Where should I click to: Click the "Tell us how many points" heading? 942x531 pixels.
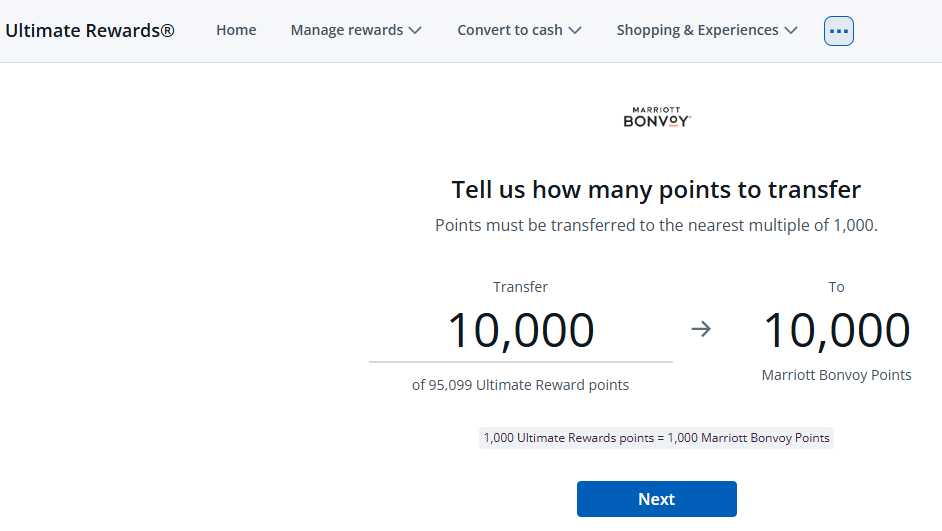point(656,190)
